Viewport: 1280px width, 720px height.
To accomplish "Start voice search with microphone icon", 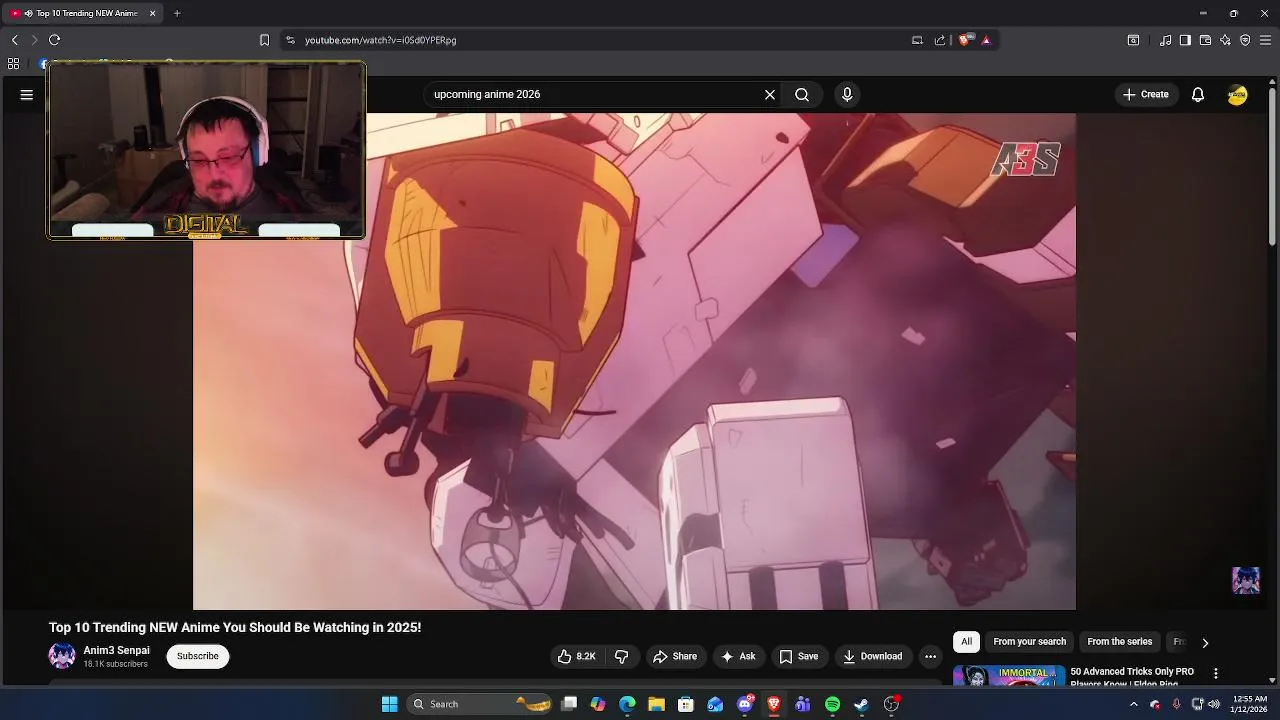I will pos(847,94).
